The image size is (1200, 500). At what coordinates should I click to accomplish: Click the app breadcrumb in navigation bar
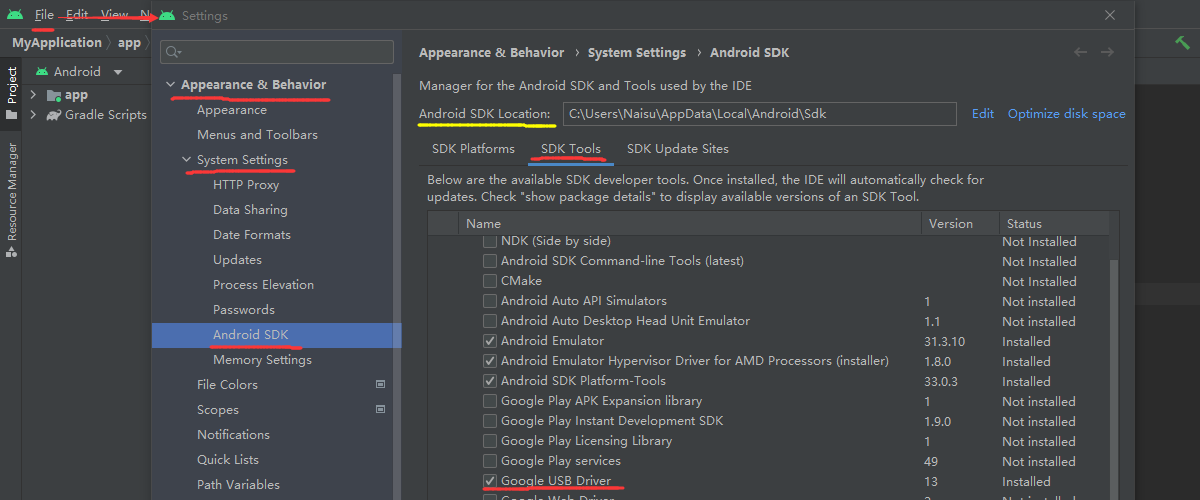(129, 43)
